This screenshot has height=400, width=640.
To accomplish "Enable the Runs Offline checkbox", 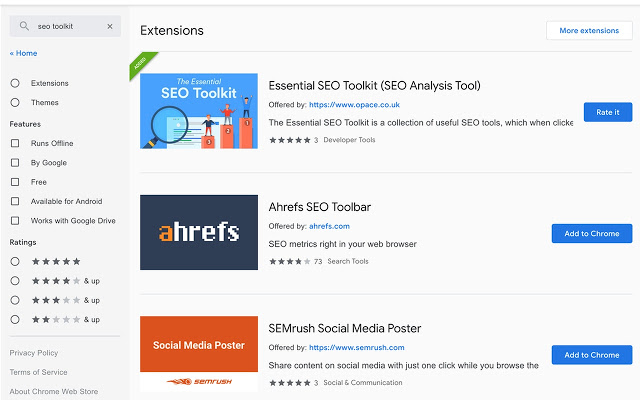I will (x=15, y=143).
